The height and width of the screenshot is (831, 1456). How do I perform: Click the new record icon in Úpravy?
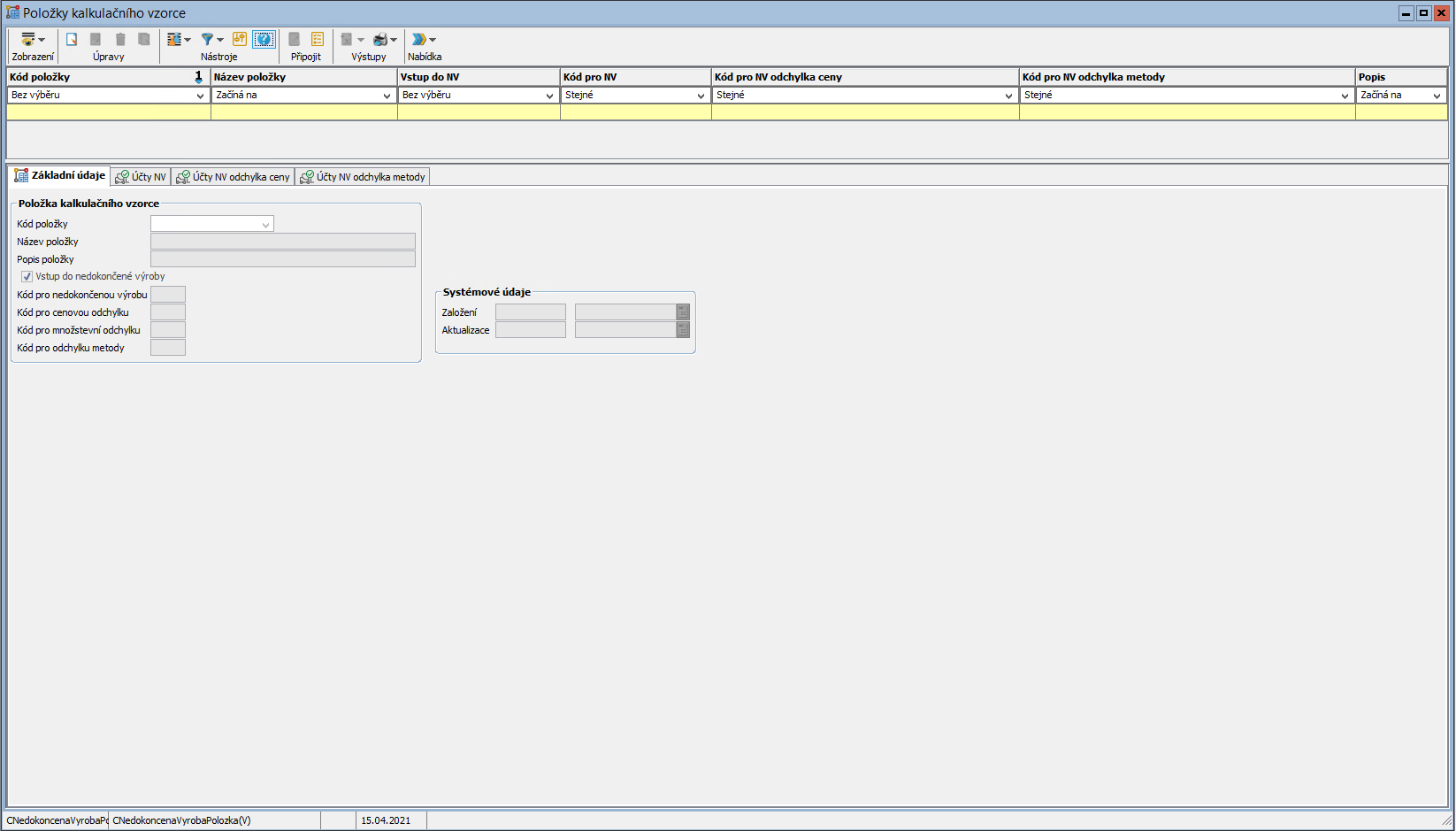tap(72, 40)
